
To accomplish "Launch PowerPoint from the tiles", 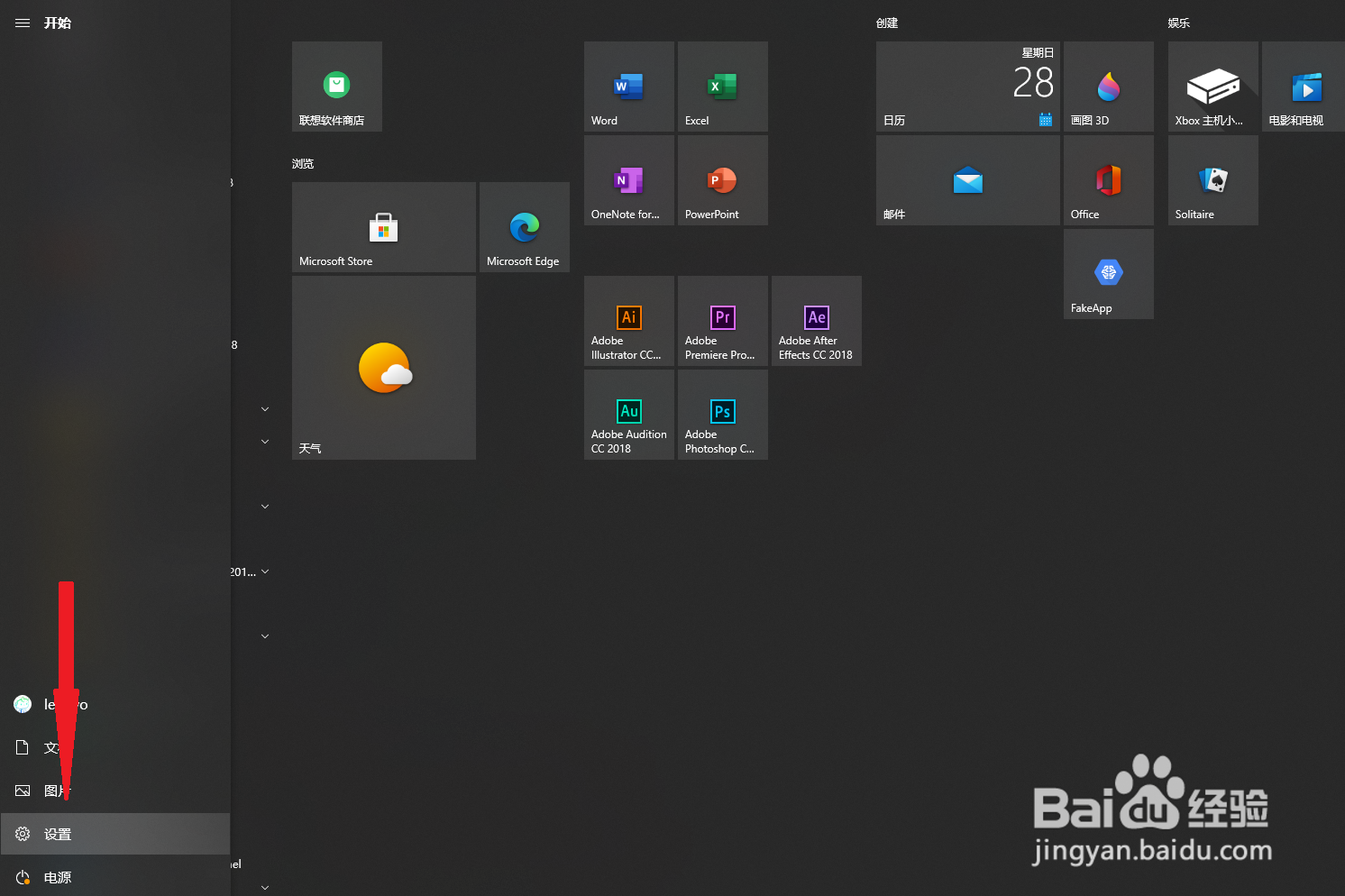I will [x=723, y=180].
